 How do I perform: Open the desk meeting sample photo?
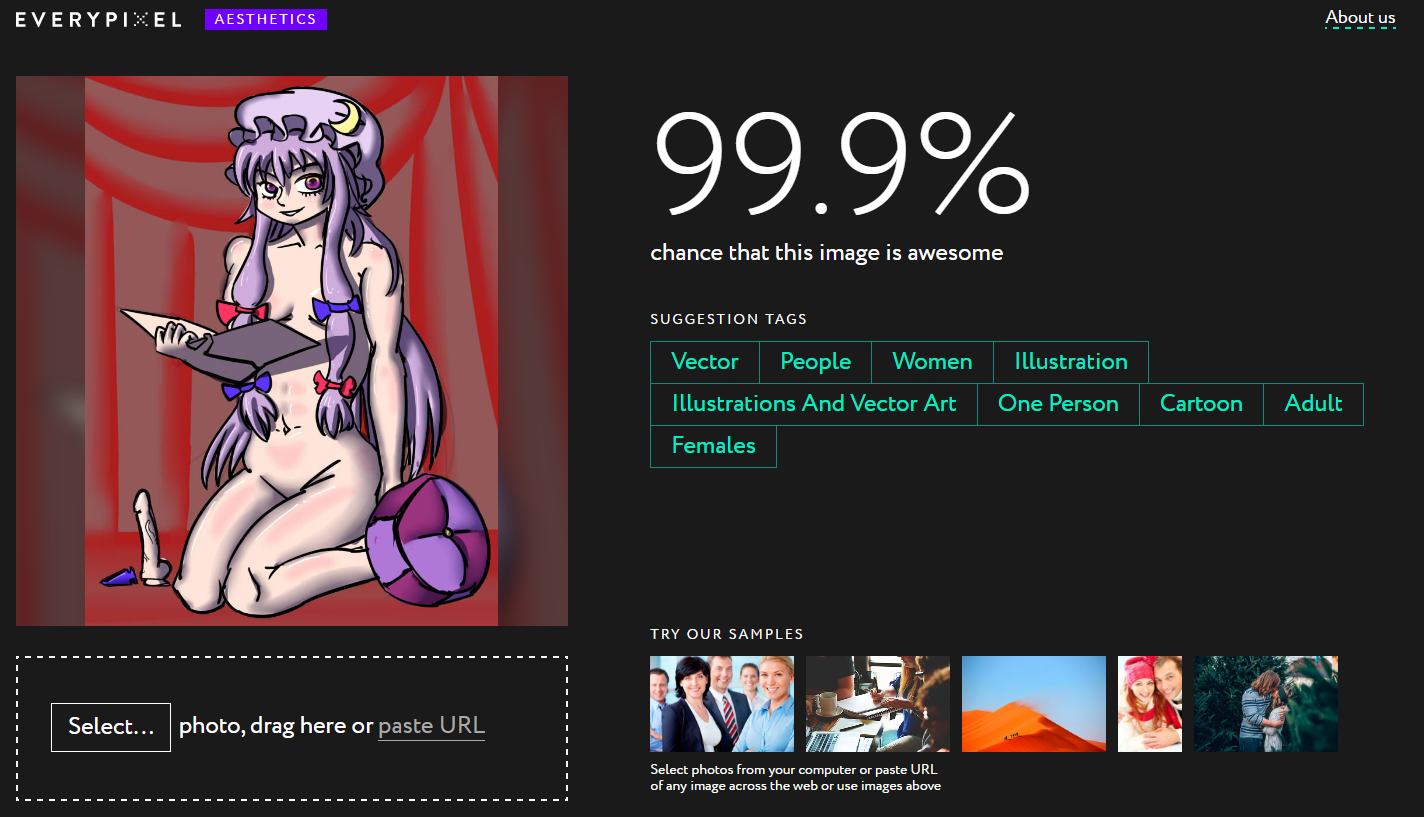pos(878,704)
